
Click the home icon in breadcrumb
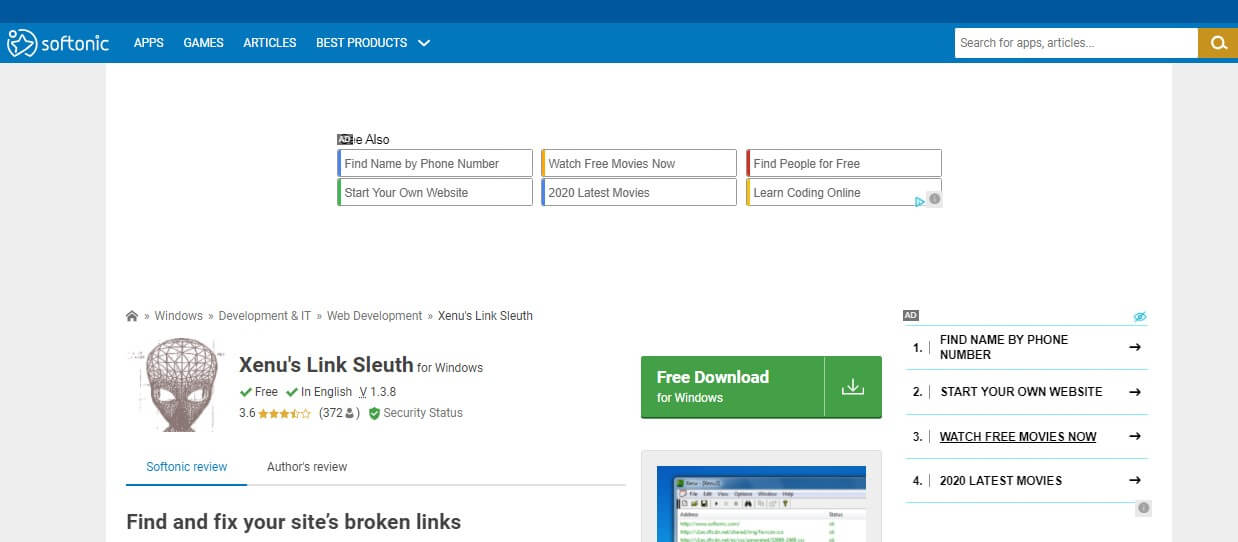point(132,316)
